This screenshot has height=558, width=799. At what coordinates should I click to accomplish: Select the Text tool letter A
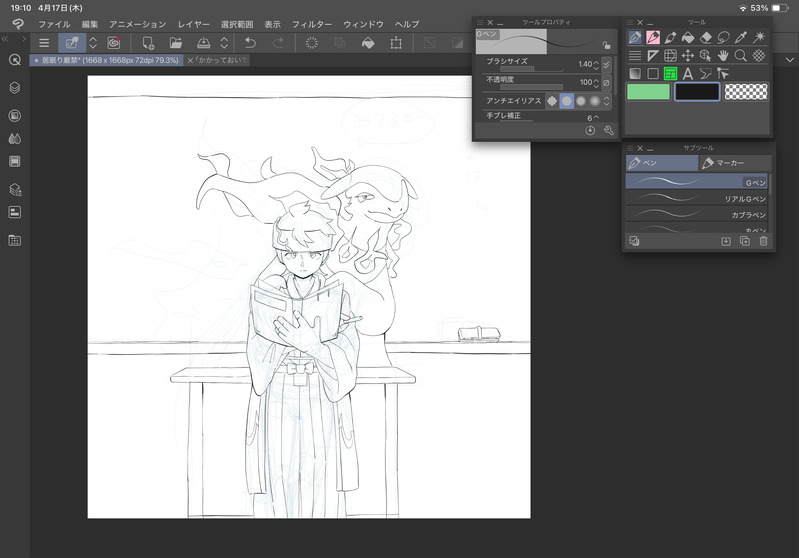(x=688, y=74)
